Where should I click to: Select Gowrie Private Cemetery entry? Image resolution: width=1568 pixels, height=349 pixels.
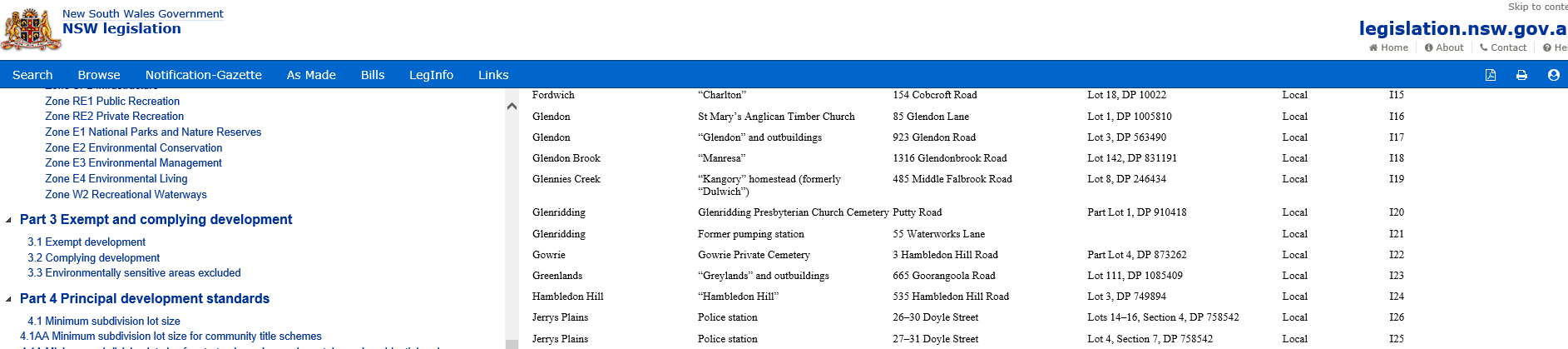click(x=754, y=255)
